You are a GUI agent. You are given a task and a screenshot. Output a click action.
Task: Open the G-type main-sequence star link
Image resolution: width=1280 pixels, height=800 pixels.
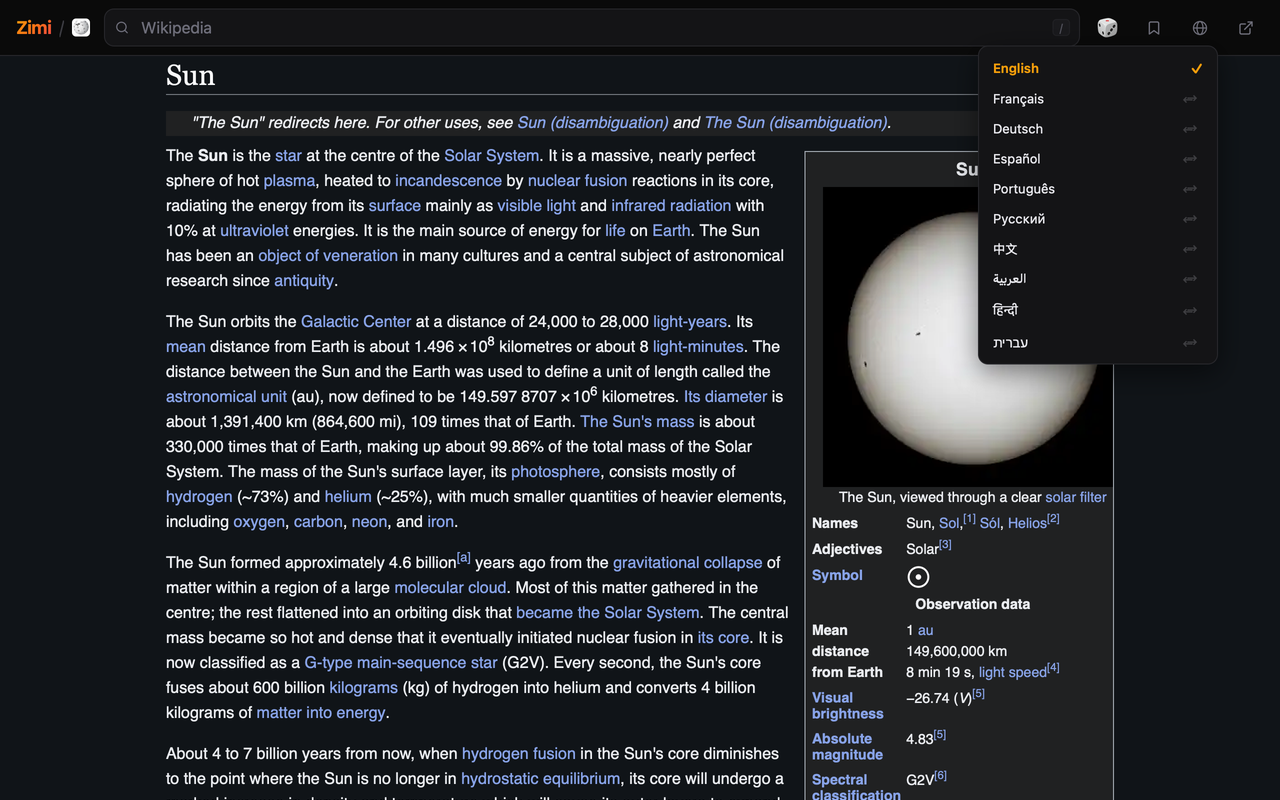pos(401,663)
